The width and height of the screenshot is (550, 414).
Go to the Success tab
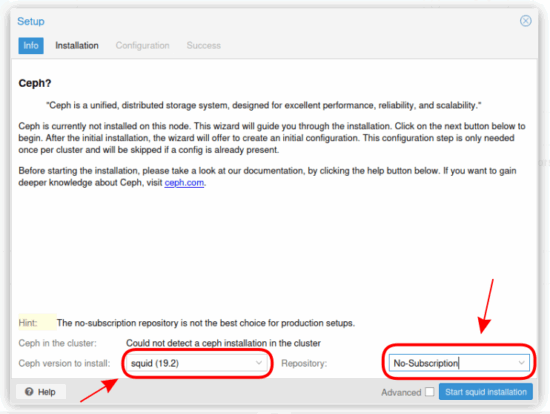(203, 46)
